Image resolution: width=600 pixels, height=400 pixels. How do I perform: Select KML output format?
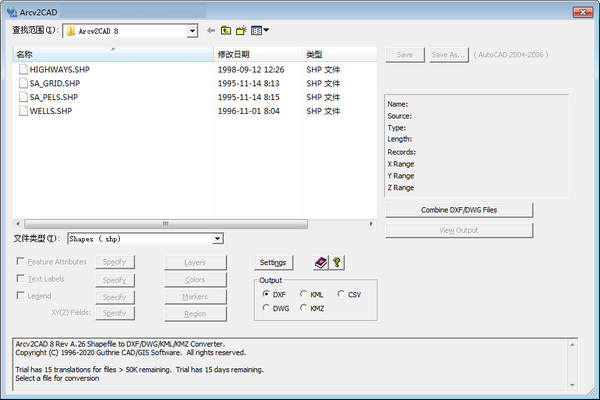[x=303, y=294]
